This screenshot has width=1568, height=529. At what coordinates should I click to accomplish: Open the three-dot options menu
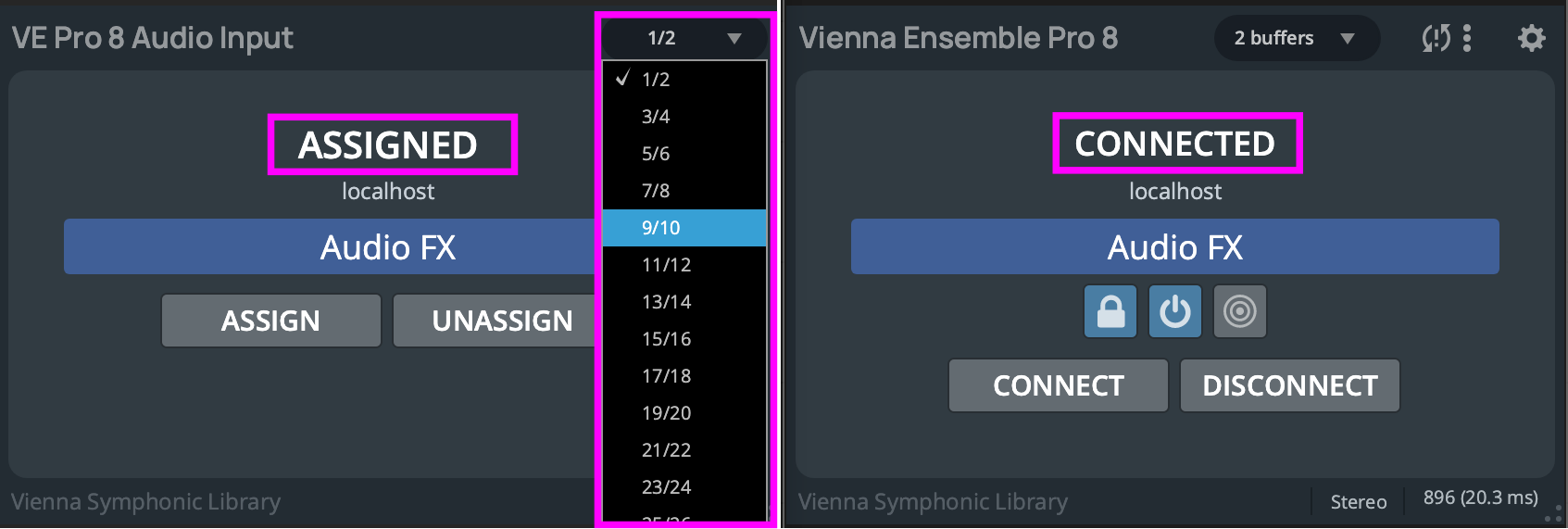(1467, 38)
